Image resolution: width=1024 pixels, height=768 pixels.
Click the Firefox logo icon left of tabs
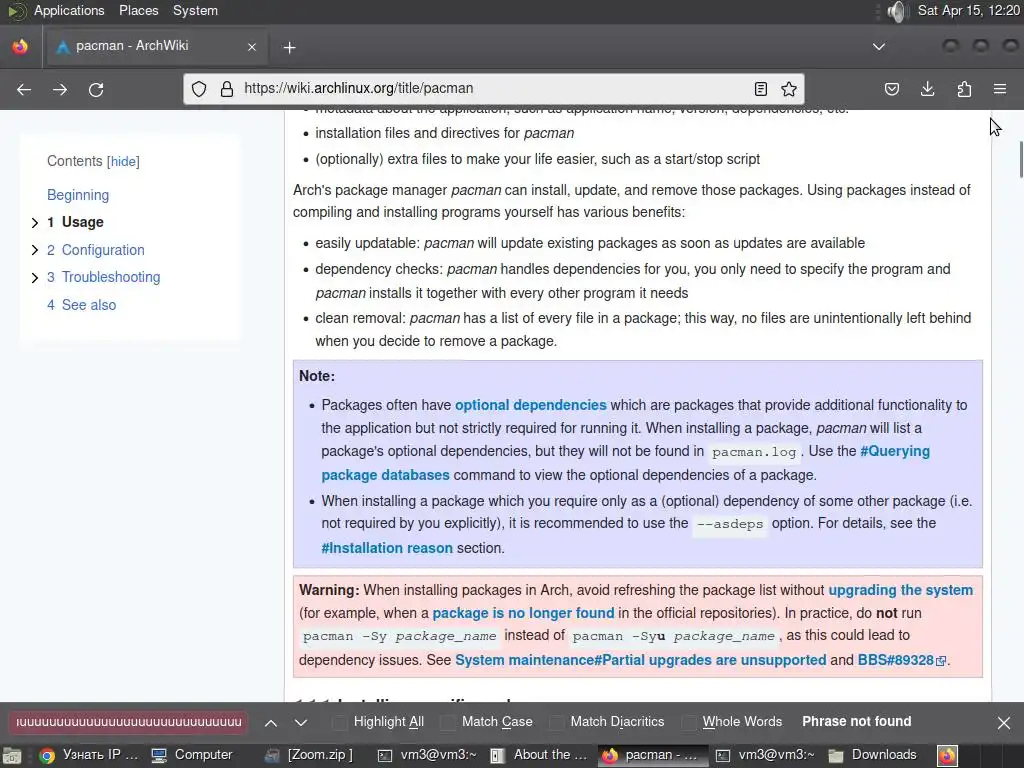click(x=20, y=46)
